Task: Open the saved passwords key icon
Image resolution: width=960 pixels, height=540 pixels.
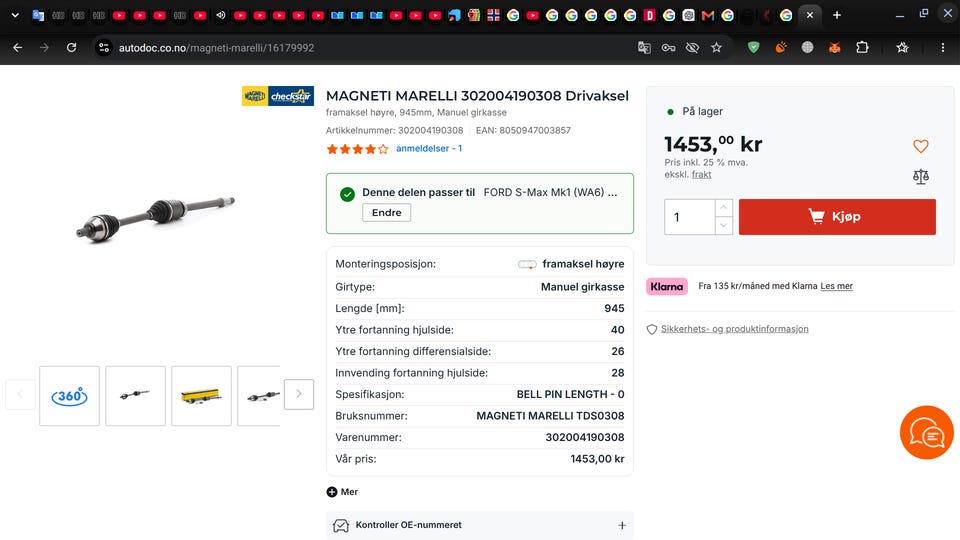Action: tap(668, 48)
